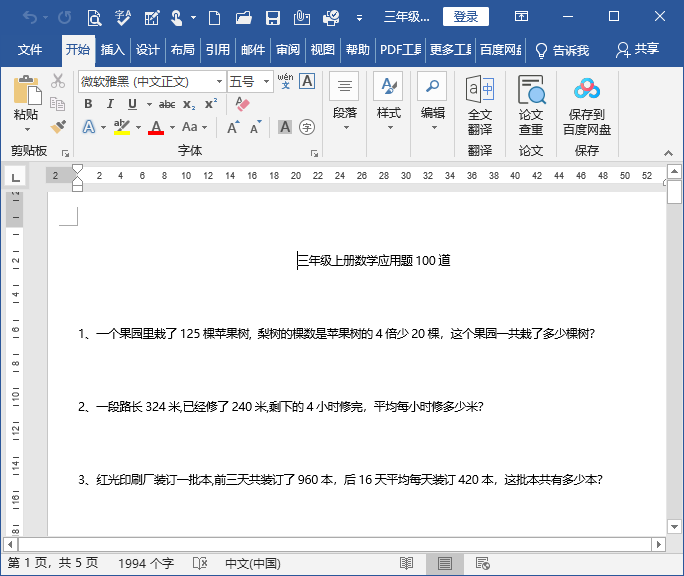Apply red font color
The width and height of the screenshot is (684, 576).
click(156, 127)
